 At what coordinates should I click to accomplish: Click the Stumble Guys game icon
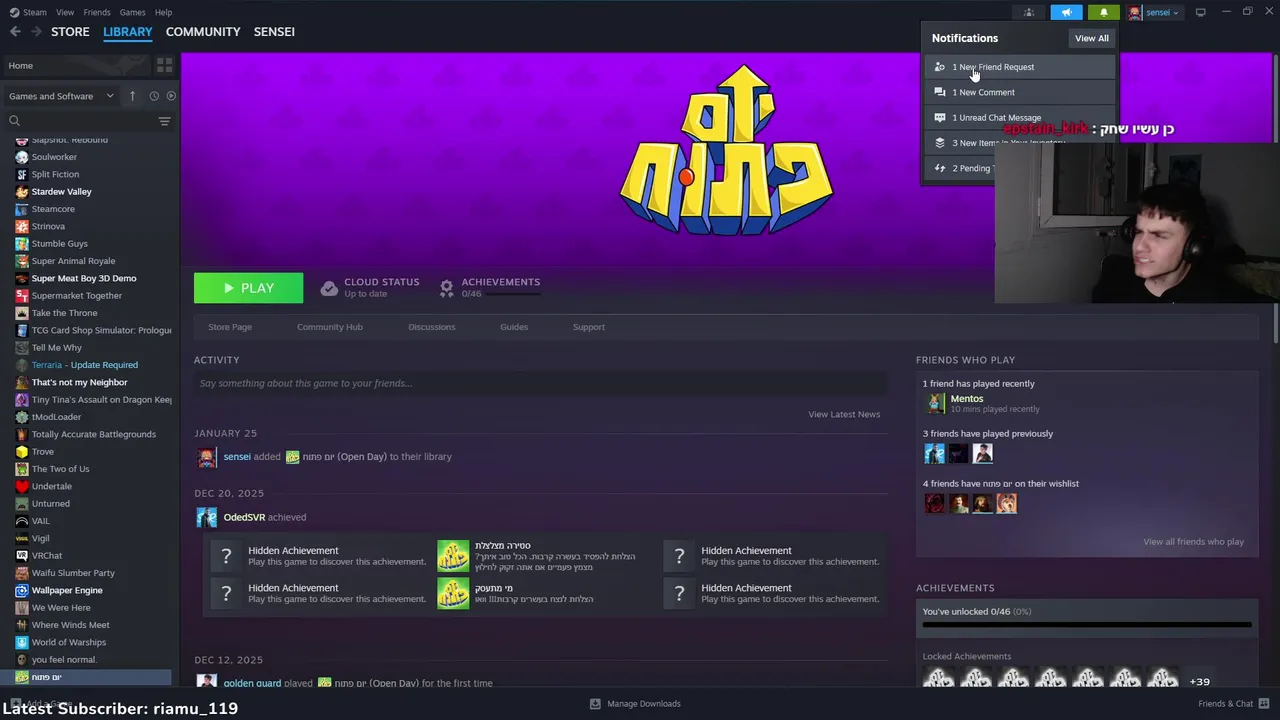tap(22, 244)
